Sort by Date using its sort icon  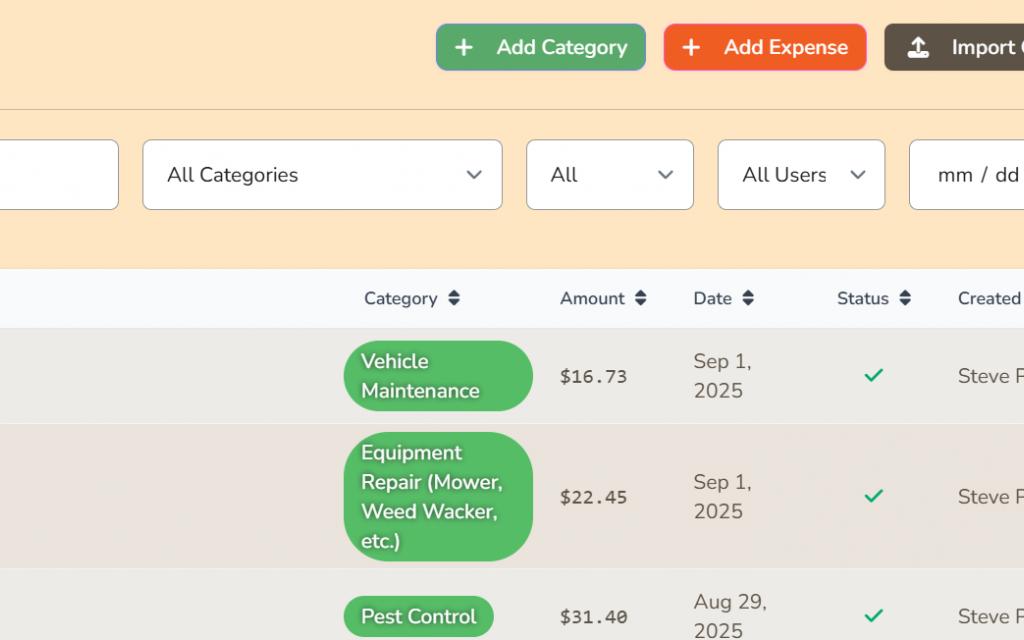[x=750, y=298]
